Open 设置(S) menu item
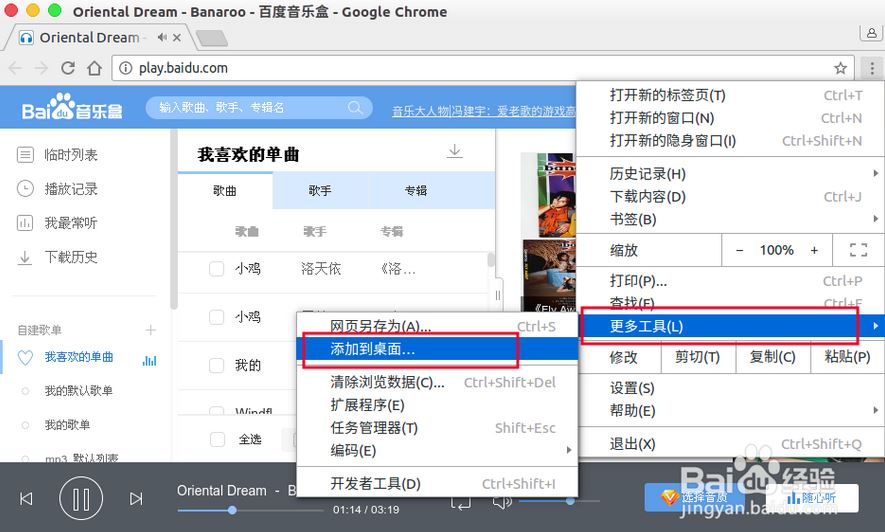The image size is (885, 532). pyautogui.click(x=729, y=388)
